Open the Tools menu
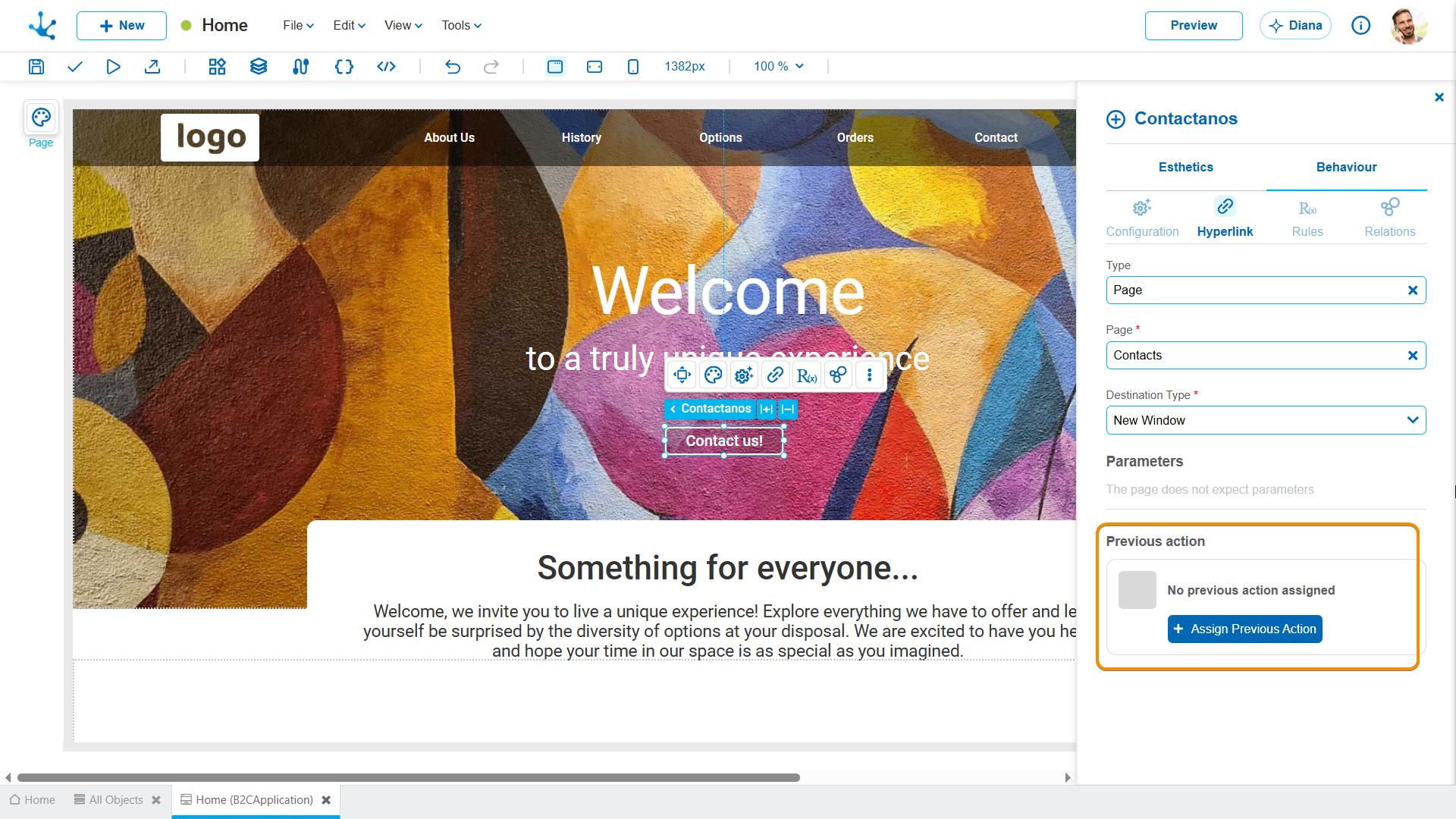Screen dimensions: 1456x819 click(x=461, y=26)
